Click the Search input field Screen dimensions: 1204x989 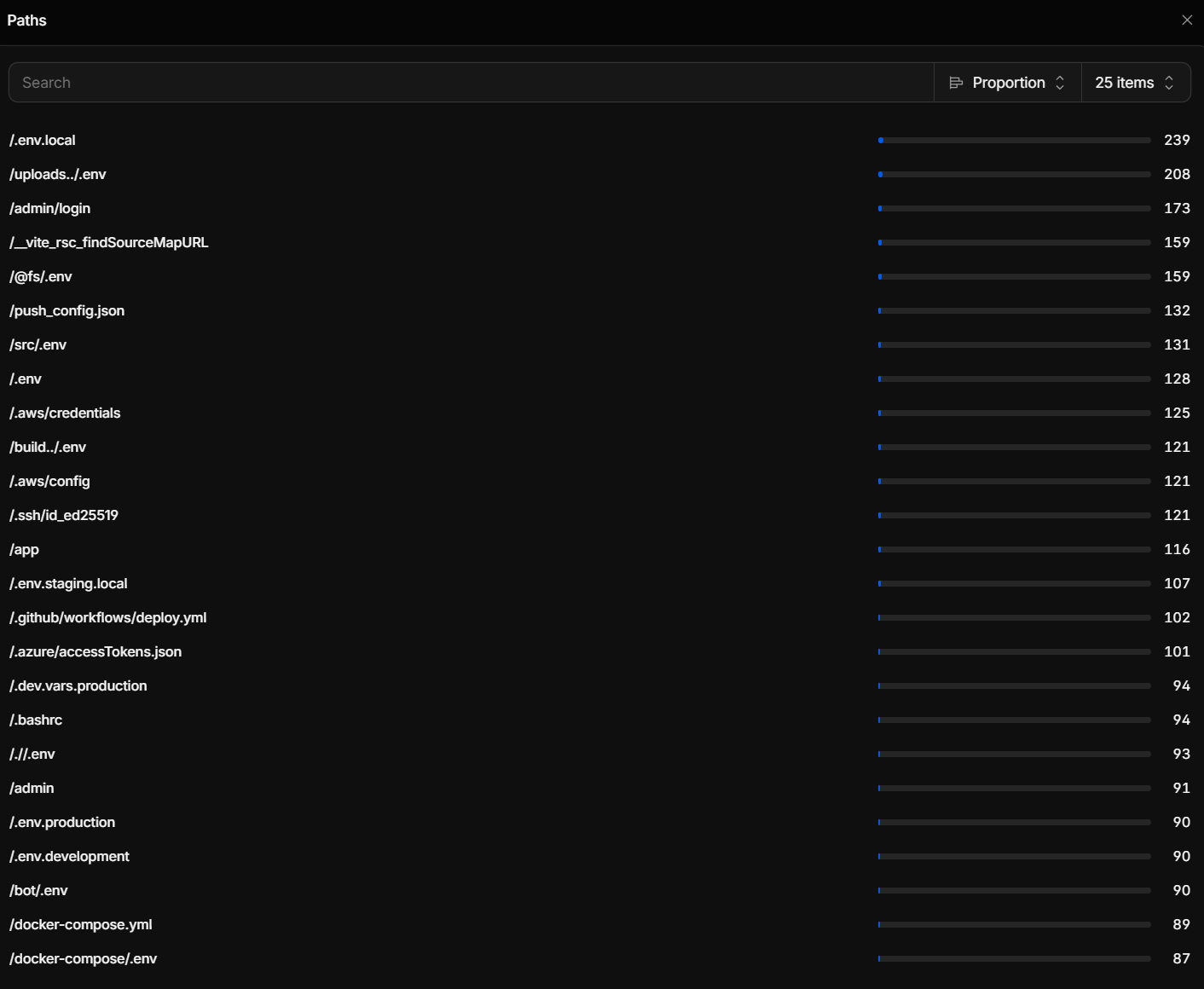(x=472, y=83)
